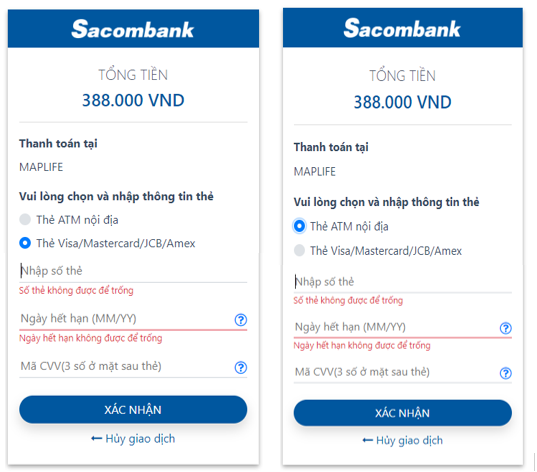Click Nhập số thẻ field in right form

(x=403, y=282)
